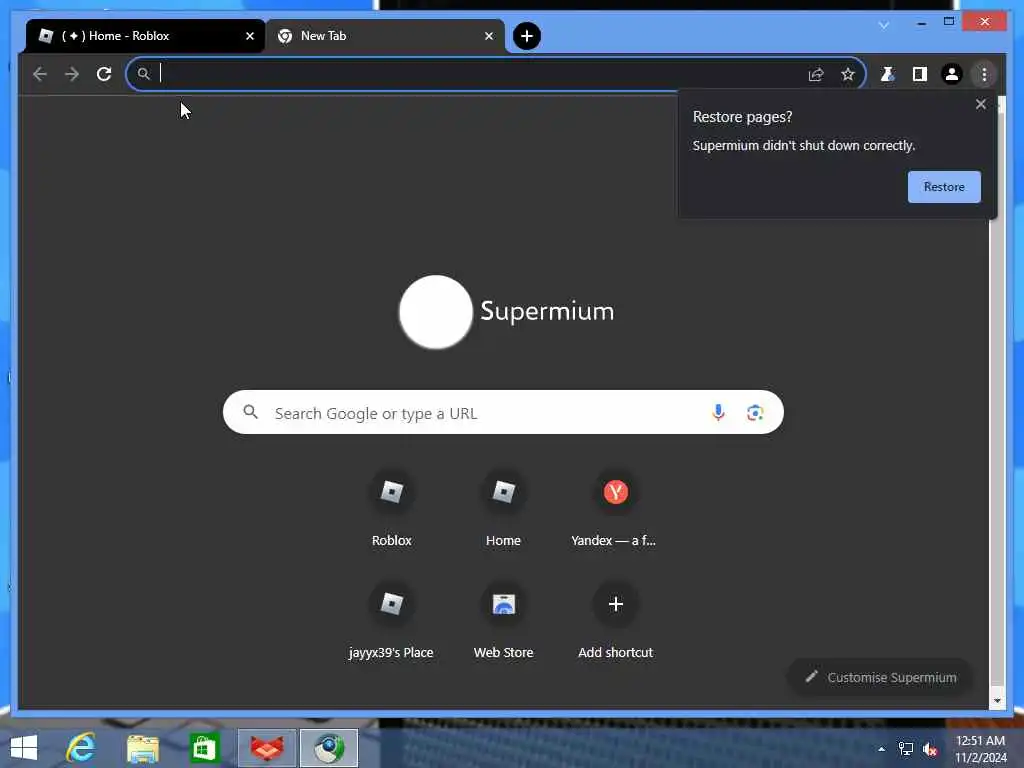Switch to the Home - Roblox tab
Screen dimensions: 1024x768
[145, 36]
